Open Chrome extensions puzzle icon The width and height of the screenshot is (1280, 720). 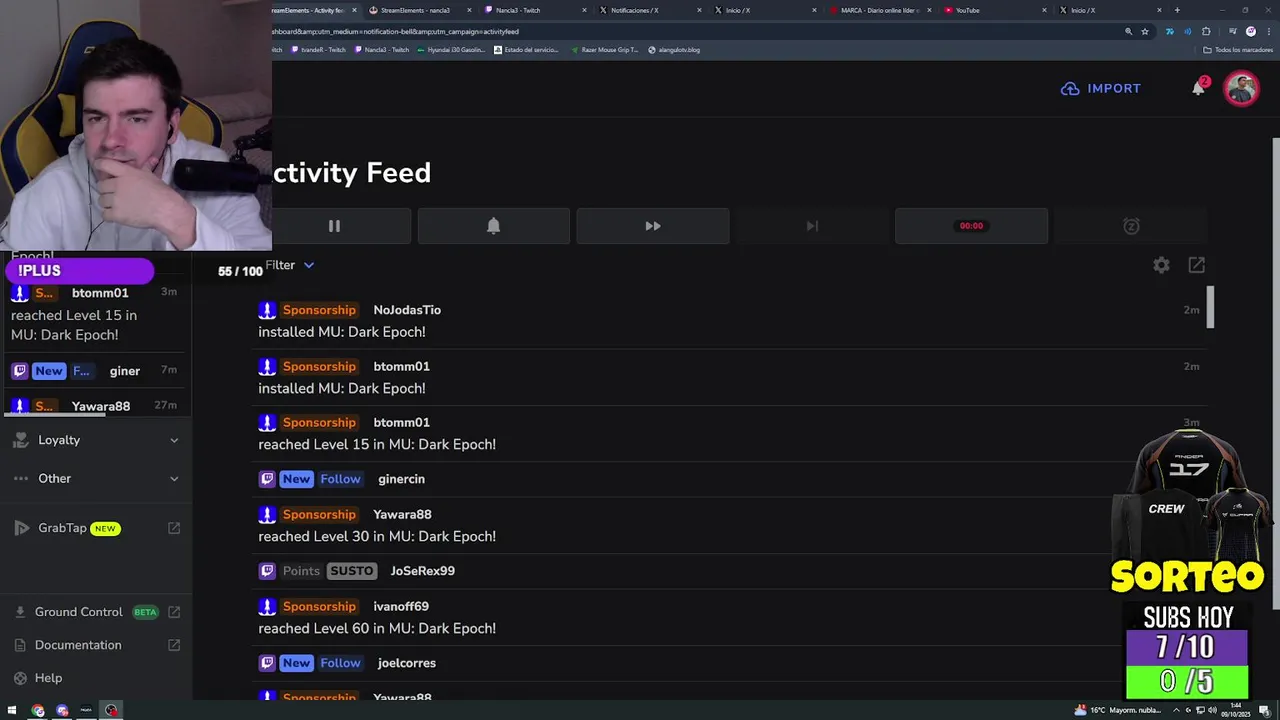point(1206,31)
